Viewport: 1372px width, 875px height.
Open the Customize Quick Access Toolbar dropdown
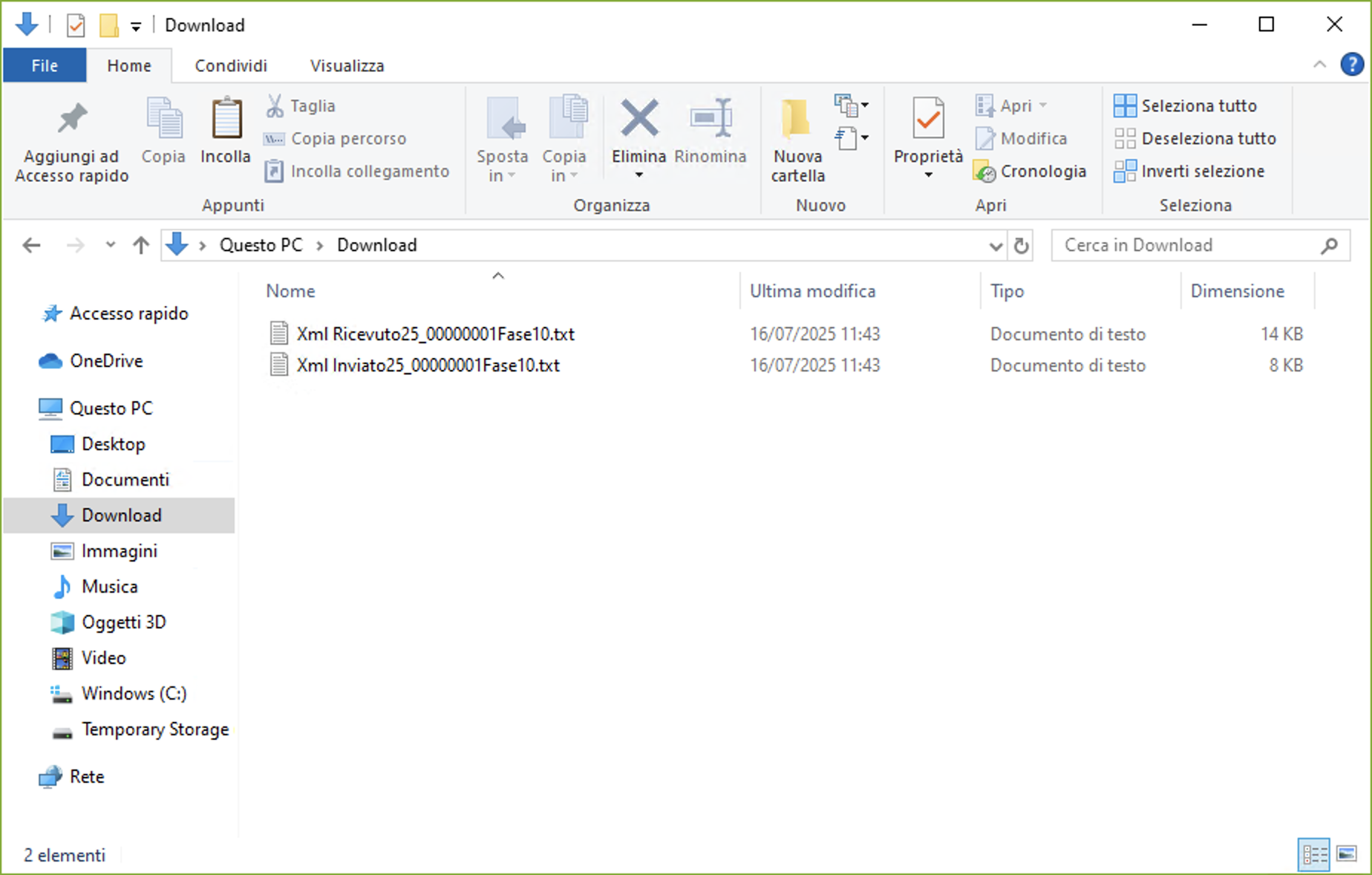tap(136, 27)
